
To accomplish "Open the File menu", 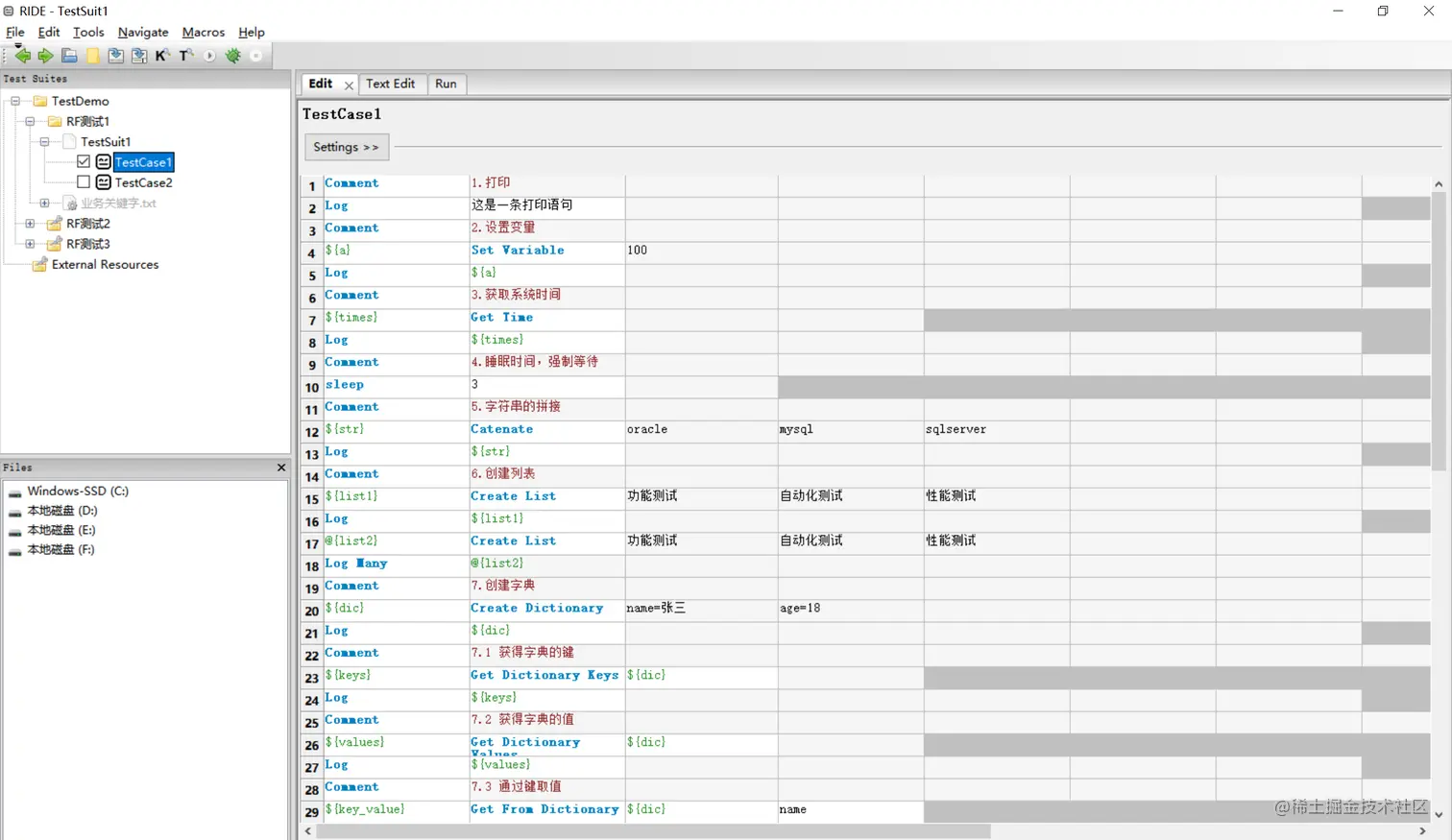I will (x=15, y=32).
